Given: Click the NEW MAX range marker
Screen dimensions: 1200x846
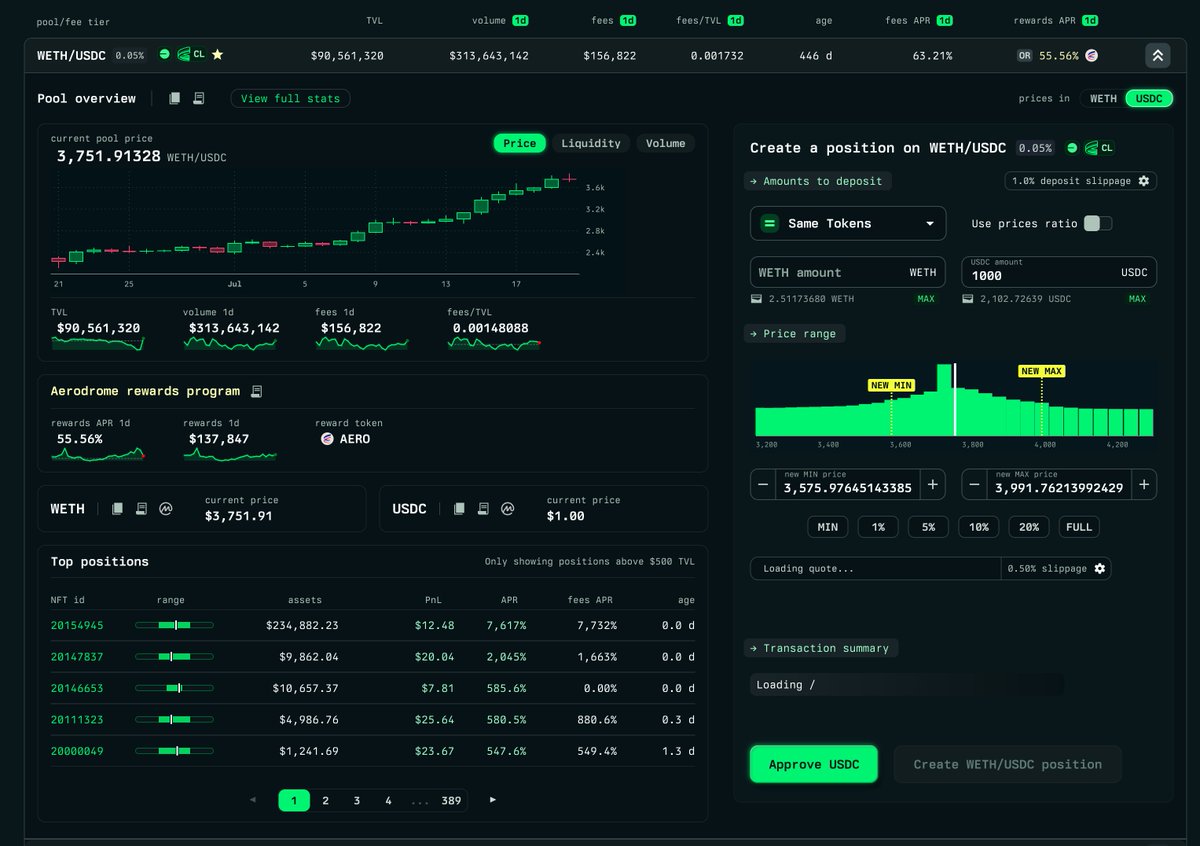Looking at the screenshot, I should 1041,371.
